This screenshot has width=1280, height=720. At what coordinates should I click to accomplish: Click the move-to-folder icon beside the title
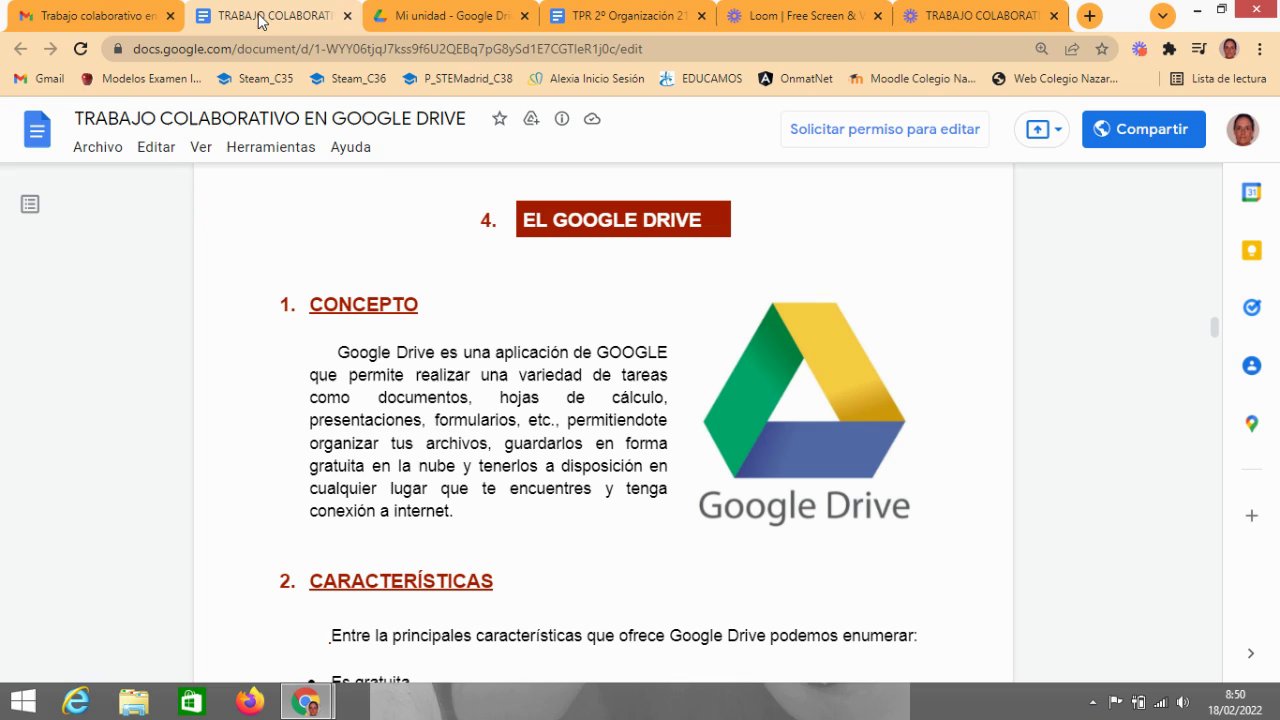pyautogui.click(x=531, y=119)
